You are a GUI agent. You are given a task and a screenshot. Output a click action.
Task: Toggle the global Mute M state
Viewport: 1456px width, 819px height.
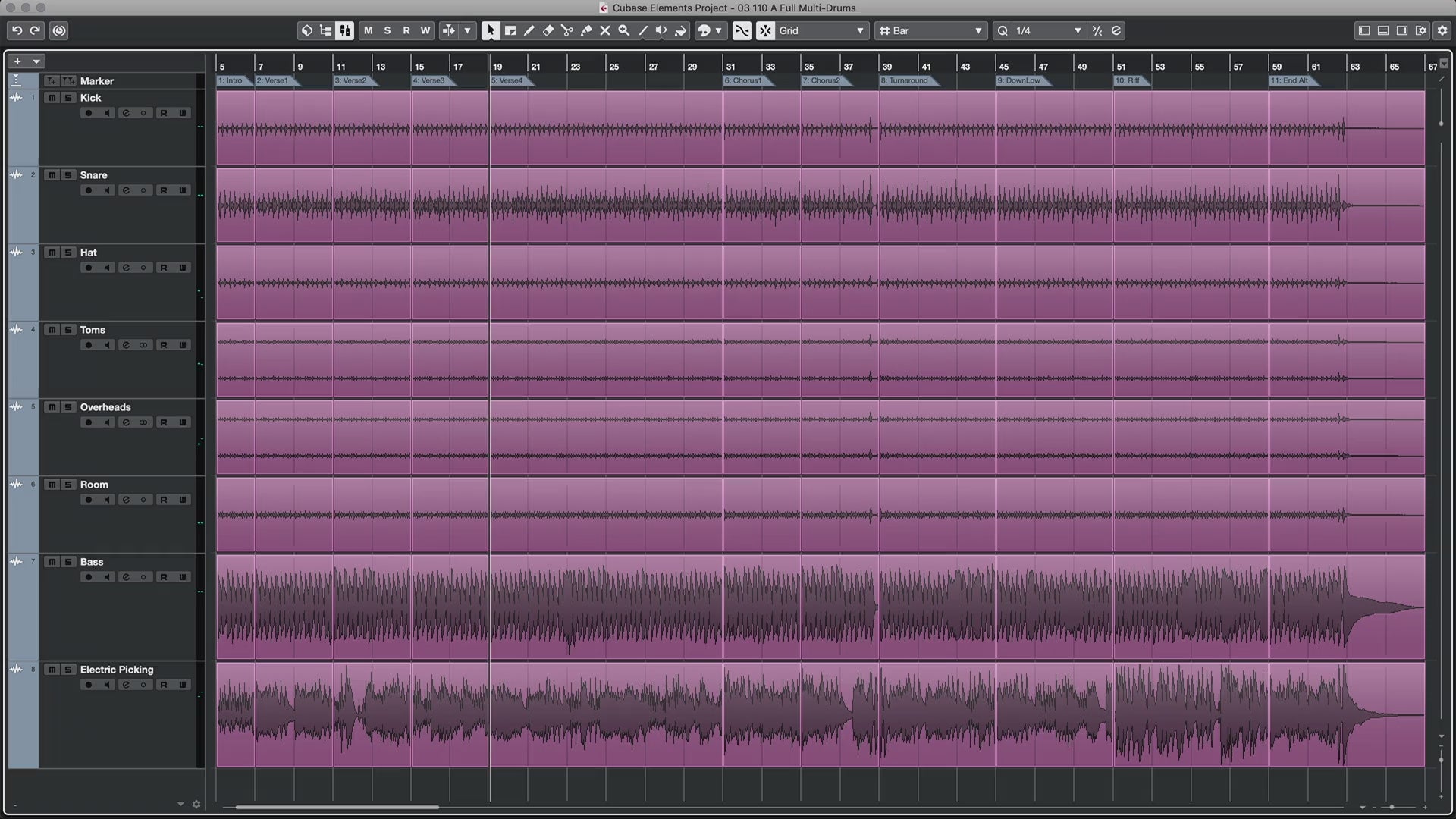tap(369, 30)
